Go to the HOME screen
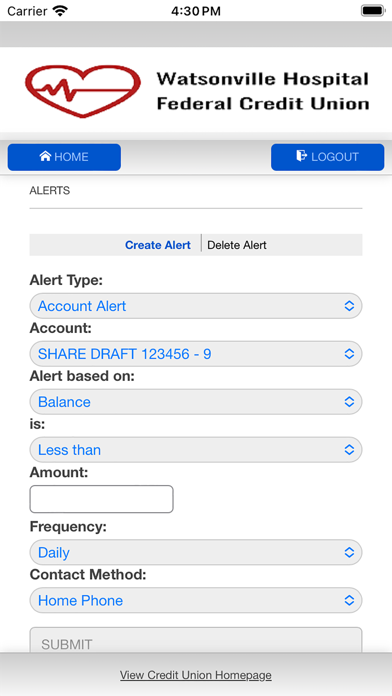 point(64,157)
